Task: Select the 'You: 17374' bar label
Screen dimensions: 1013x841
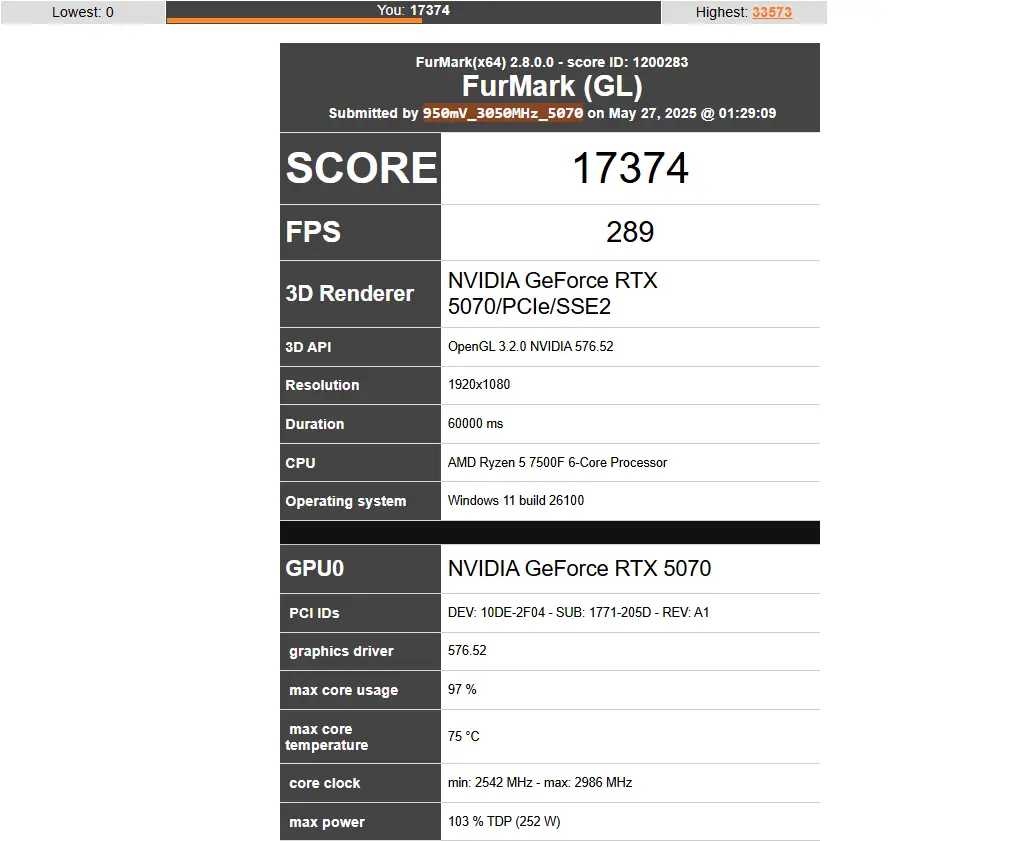Action: (413, 10)
